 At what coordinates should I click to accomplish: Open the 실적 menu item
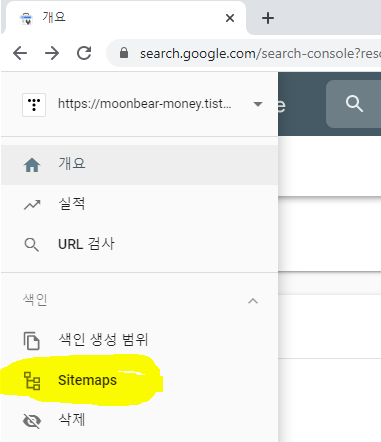click(139, 205)
